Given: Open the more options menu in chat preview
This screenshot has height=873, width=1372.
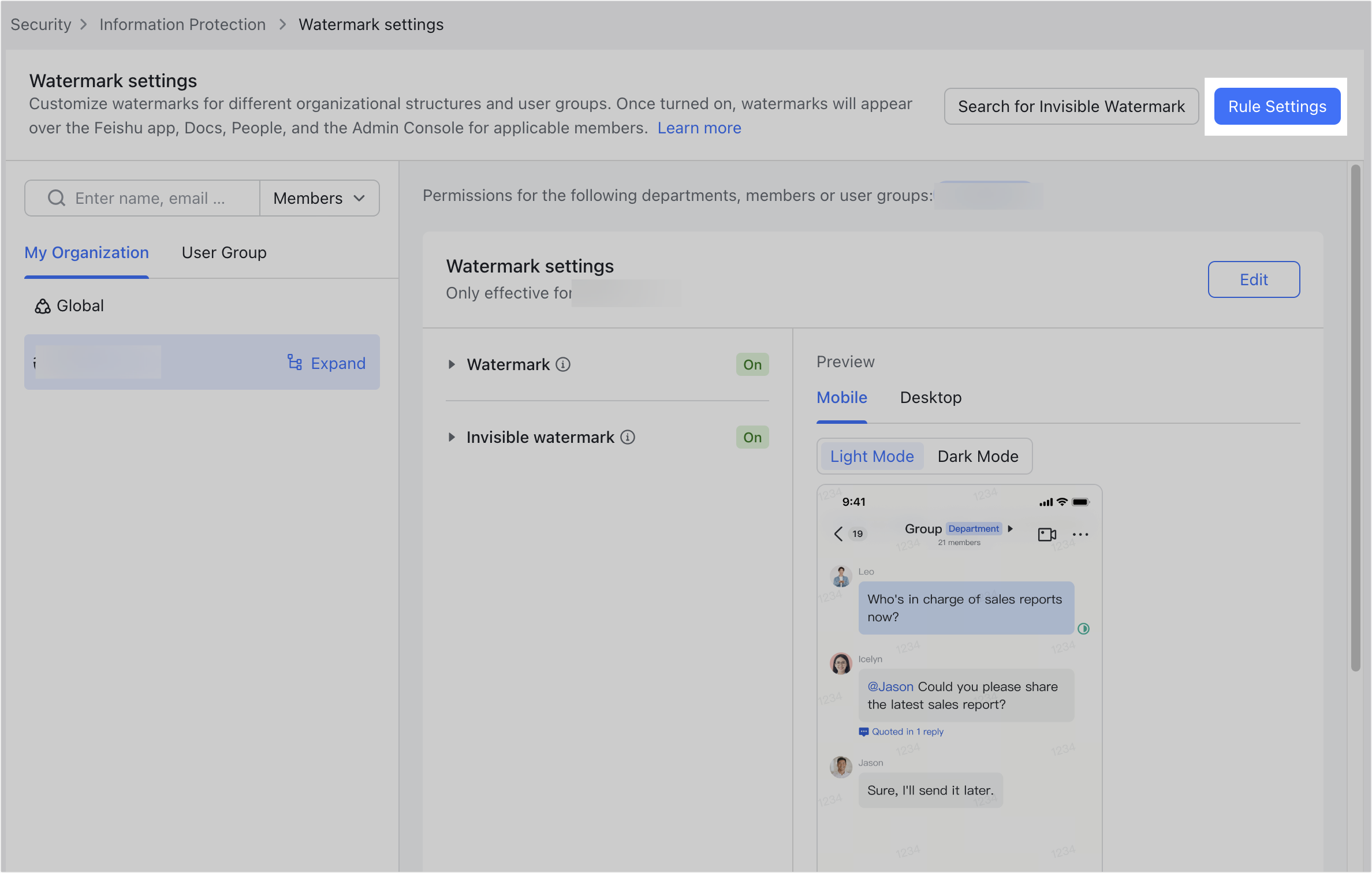Looking at the screenshot, I should point(1080,534).
